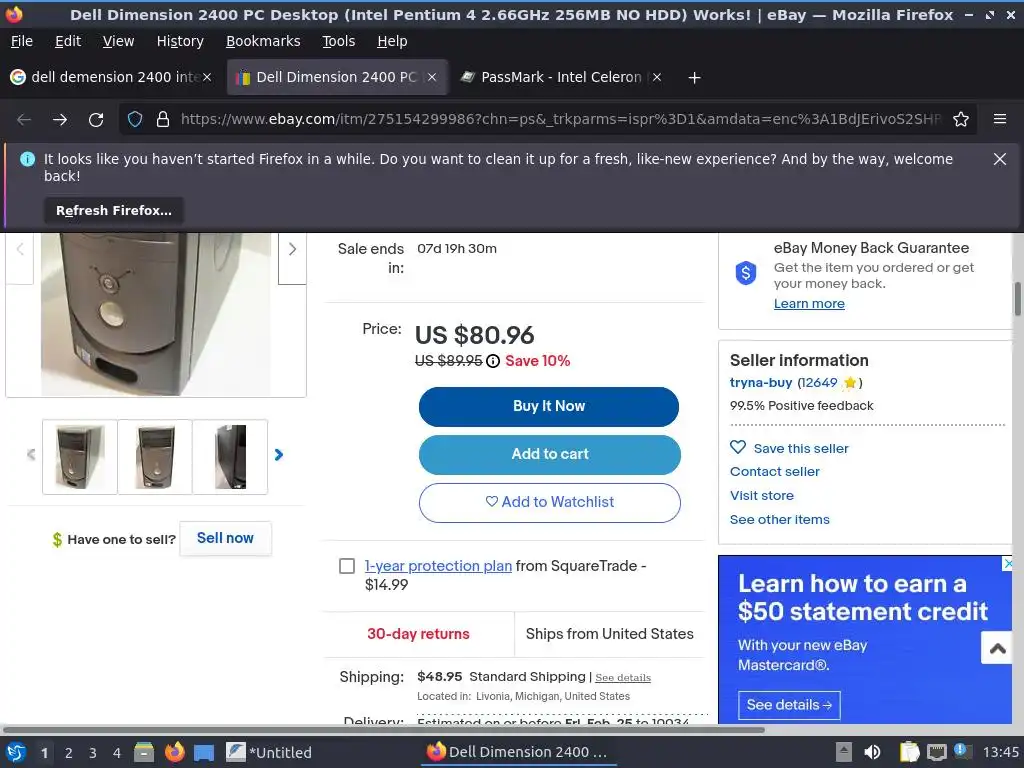The height and width of the screenshot is (768, 1024).
Task: Click the See other items link
Action: click(779, 520)
